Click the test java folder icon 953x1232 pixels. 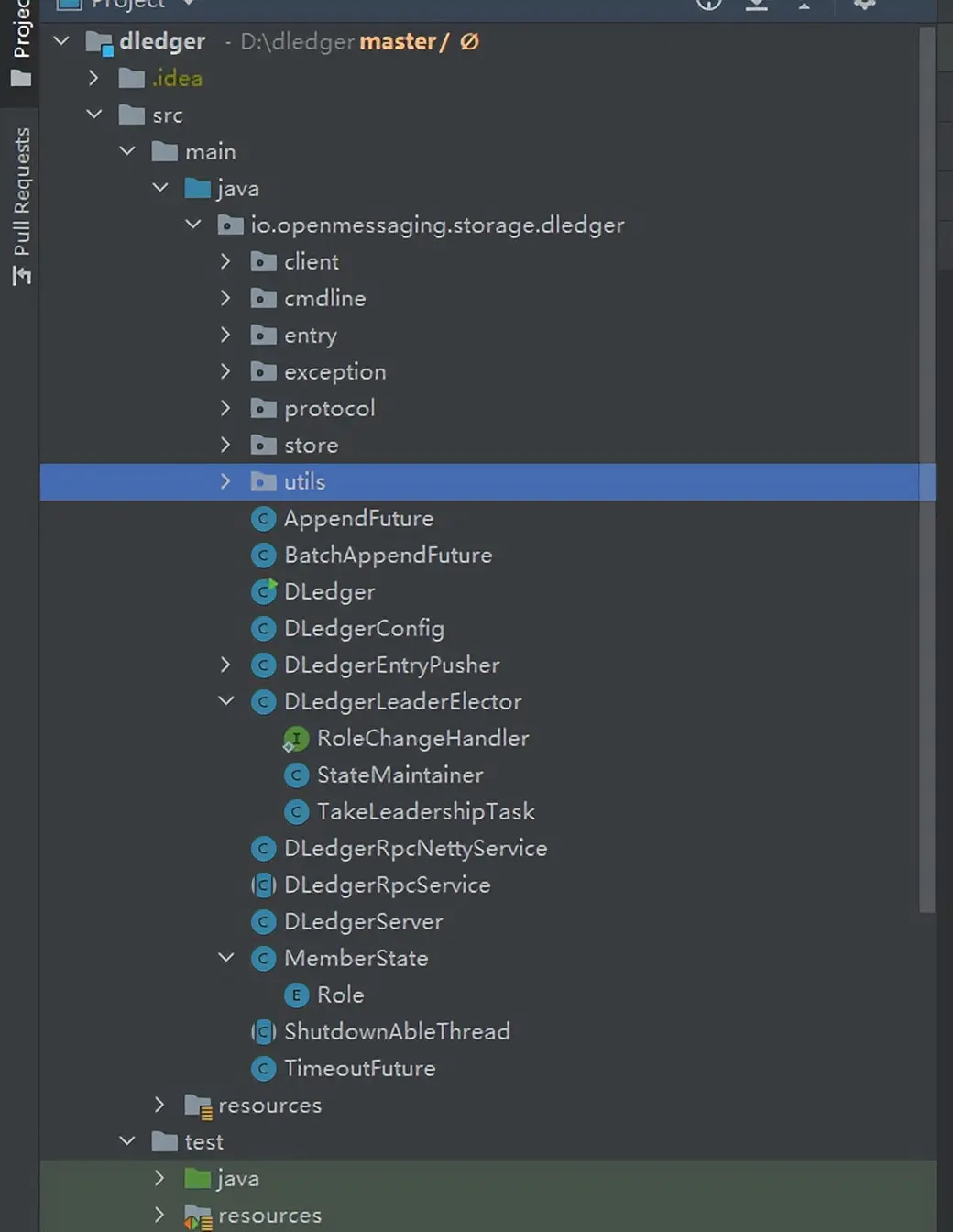[197, 1179]
